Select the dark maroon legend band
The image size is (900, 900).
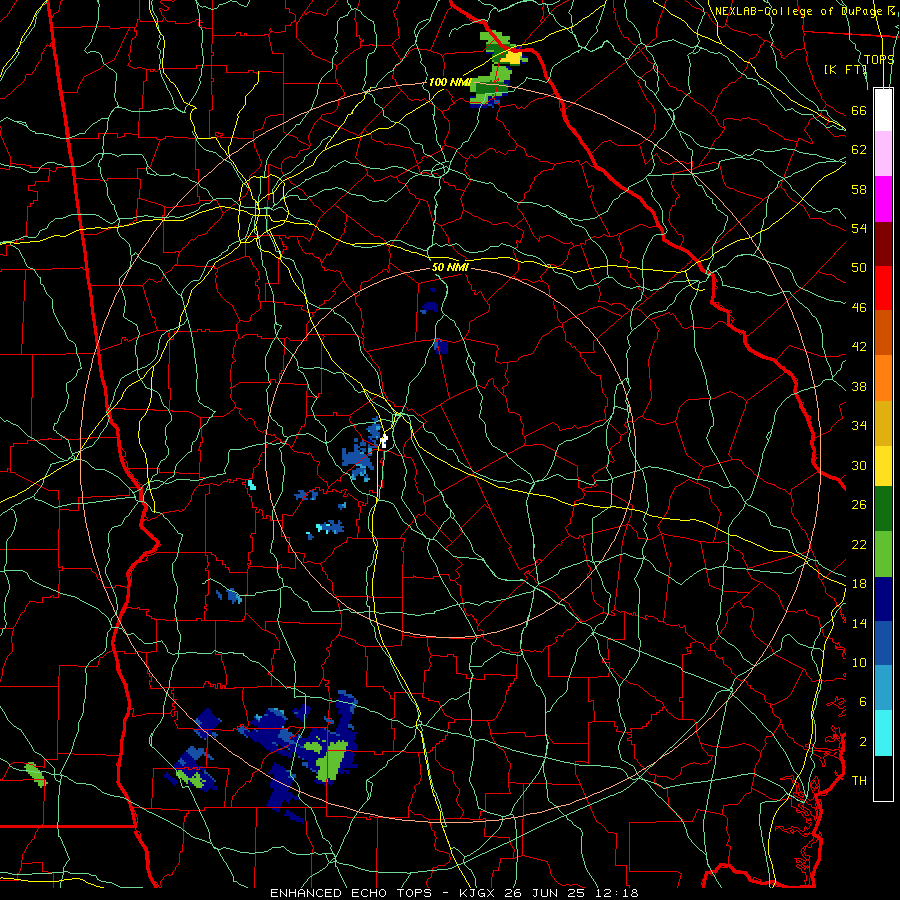coord(883,244)
